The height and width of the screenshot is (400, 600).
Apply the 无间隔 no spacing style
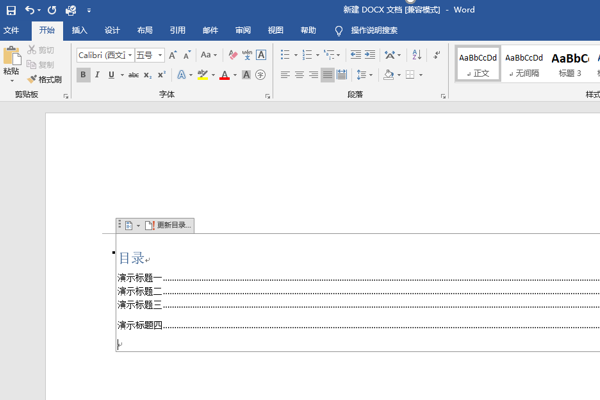coord(524,64)
